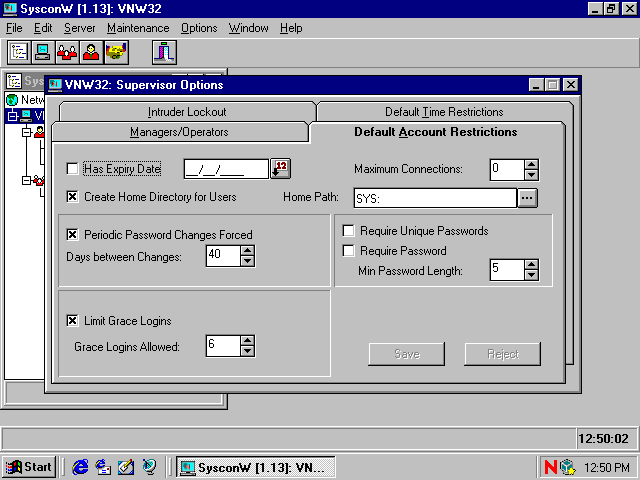The height and width of the screenshot is (480, 640).
Task: Open the Maintenance menu
Action: point(138,28)
